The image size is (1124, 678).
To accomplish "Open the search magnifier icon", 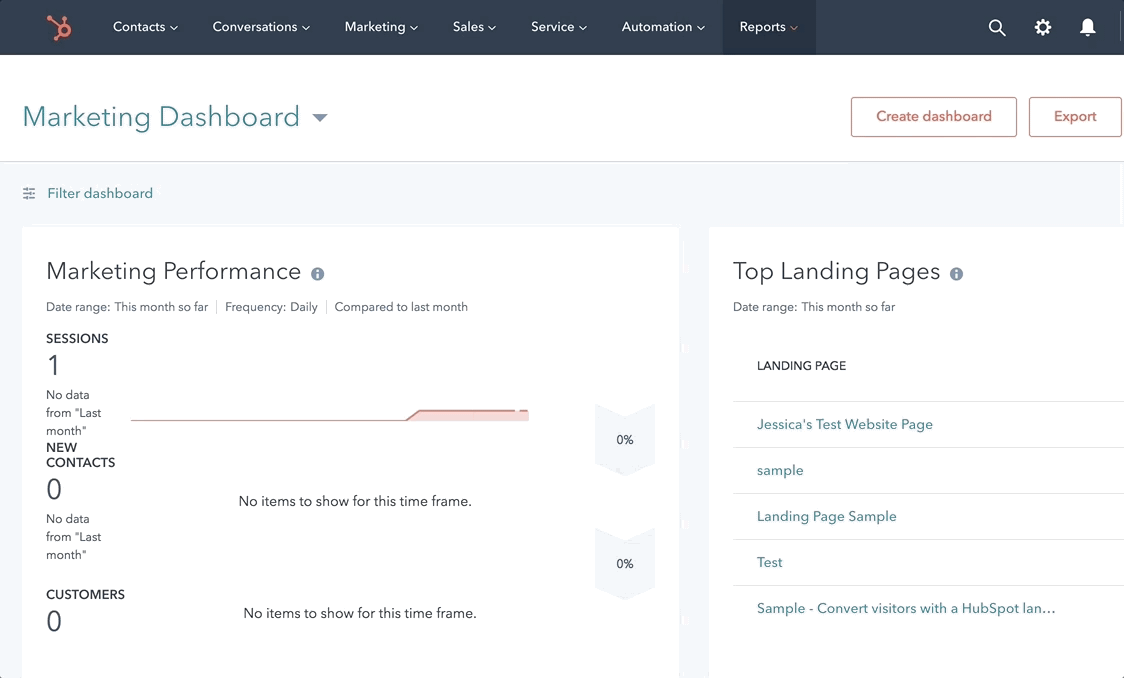I will tap(997, 27).
